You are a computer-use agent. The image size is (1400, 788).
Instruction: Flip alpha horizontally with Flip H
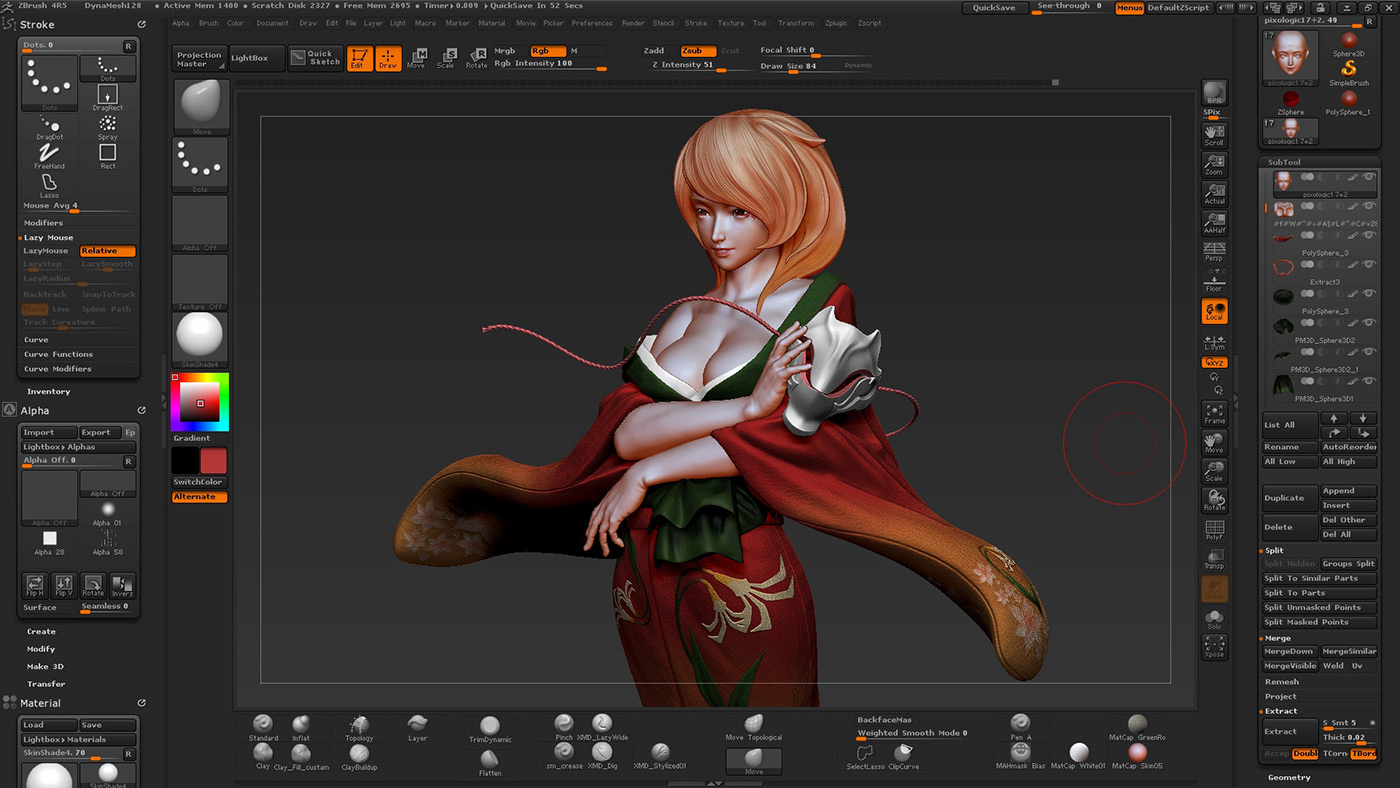[x=35, y=585]
